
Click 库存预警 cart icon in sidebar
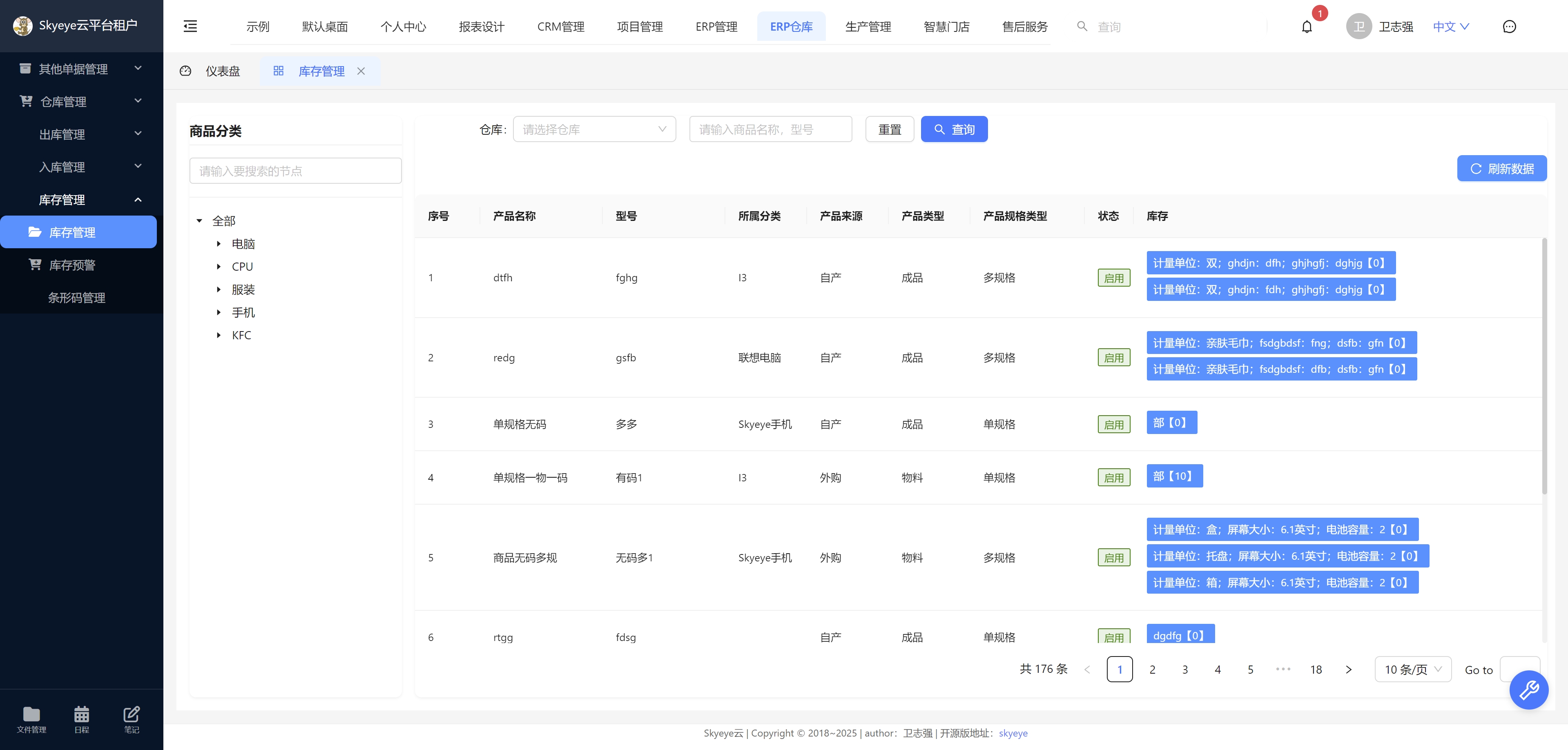click(35, 265)
